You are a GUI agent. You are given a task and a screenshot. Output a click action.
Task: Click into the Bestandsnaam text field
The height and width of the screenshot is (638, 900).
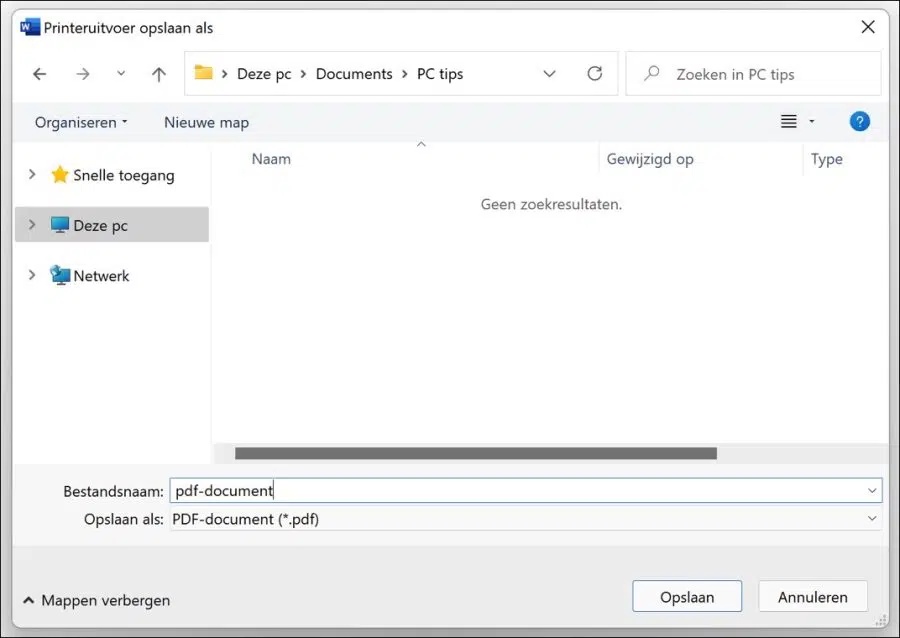pyautogui.click(x=526, y=491)
